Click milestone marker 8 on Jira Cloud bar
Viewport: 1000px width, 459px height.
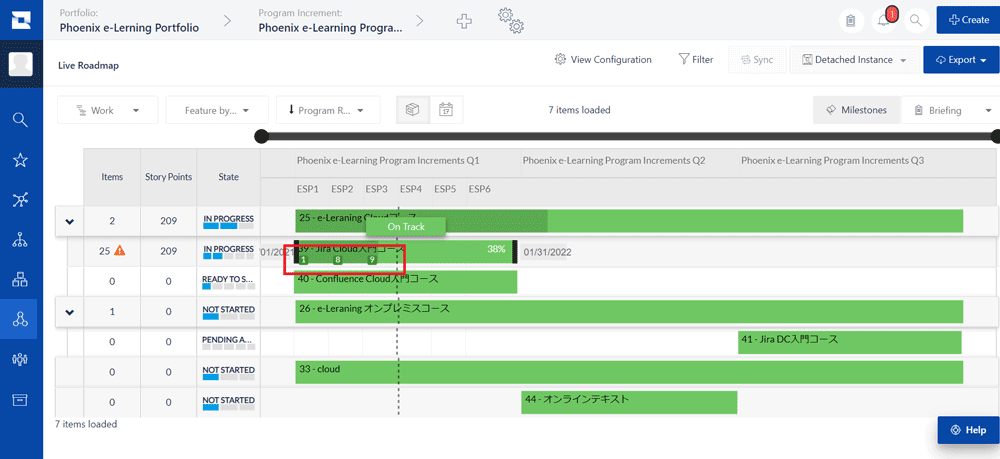[338, 259]
